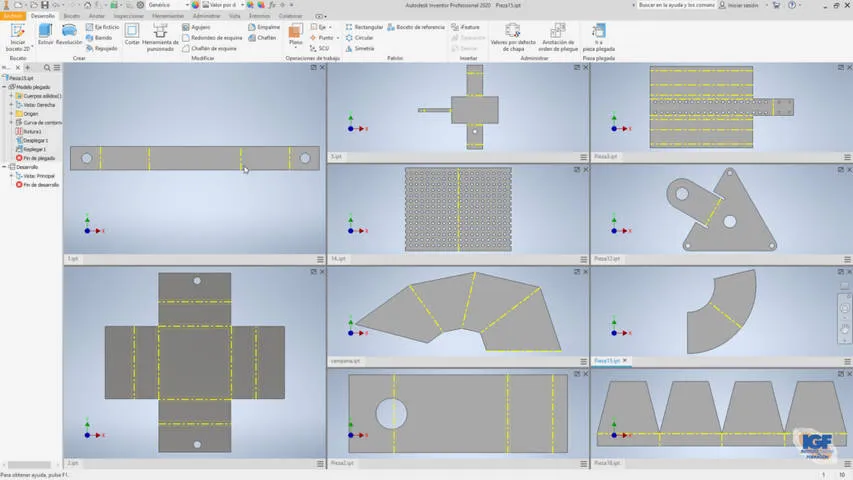
Task: Open the Herramienta de punzonado tool
Action: (160, 37)
